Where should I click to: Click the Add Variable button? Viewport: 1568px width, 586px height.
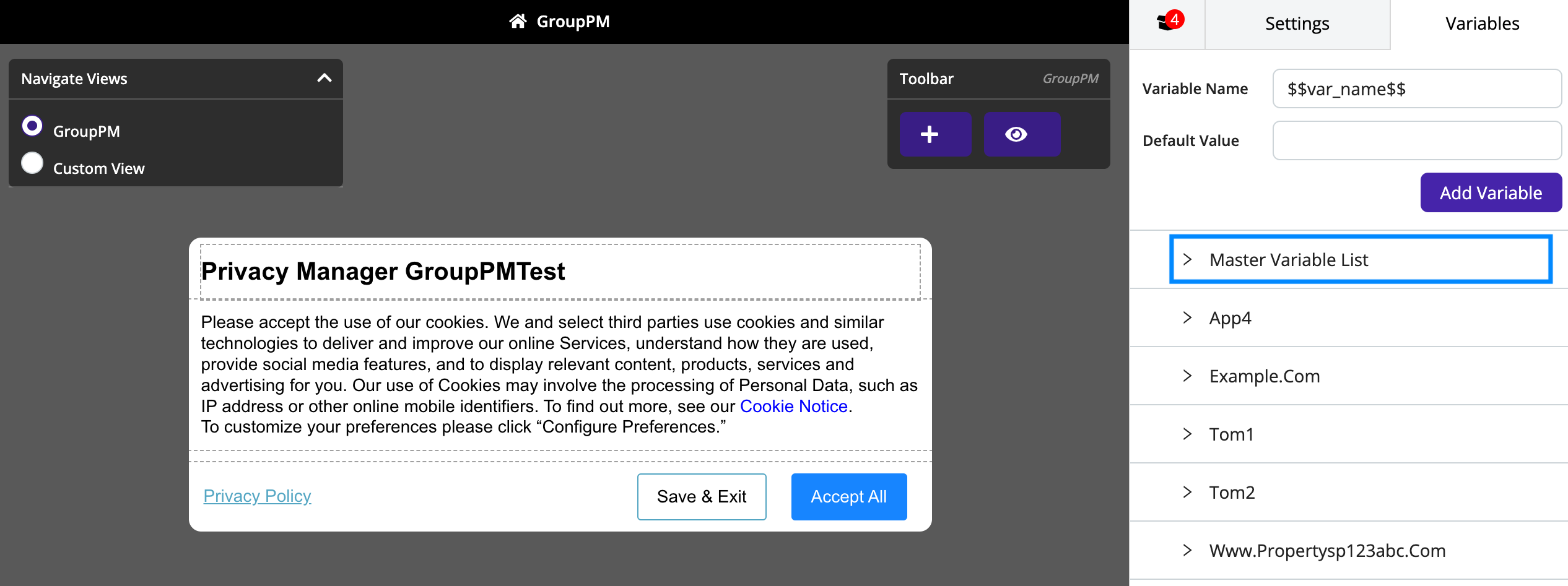pyautogui.click(x=1491, y=192)
